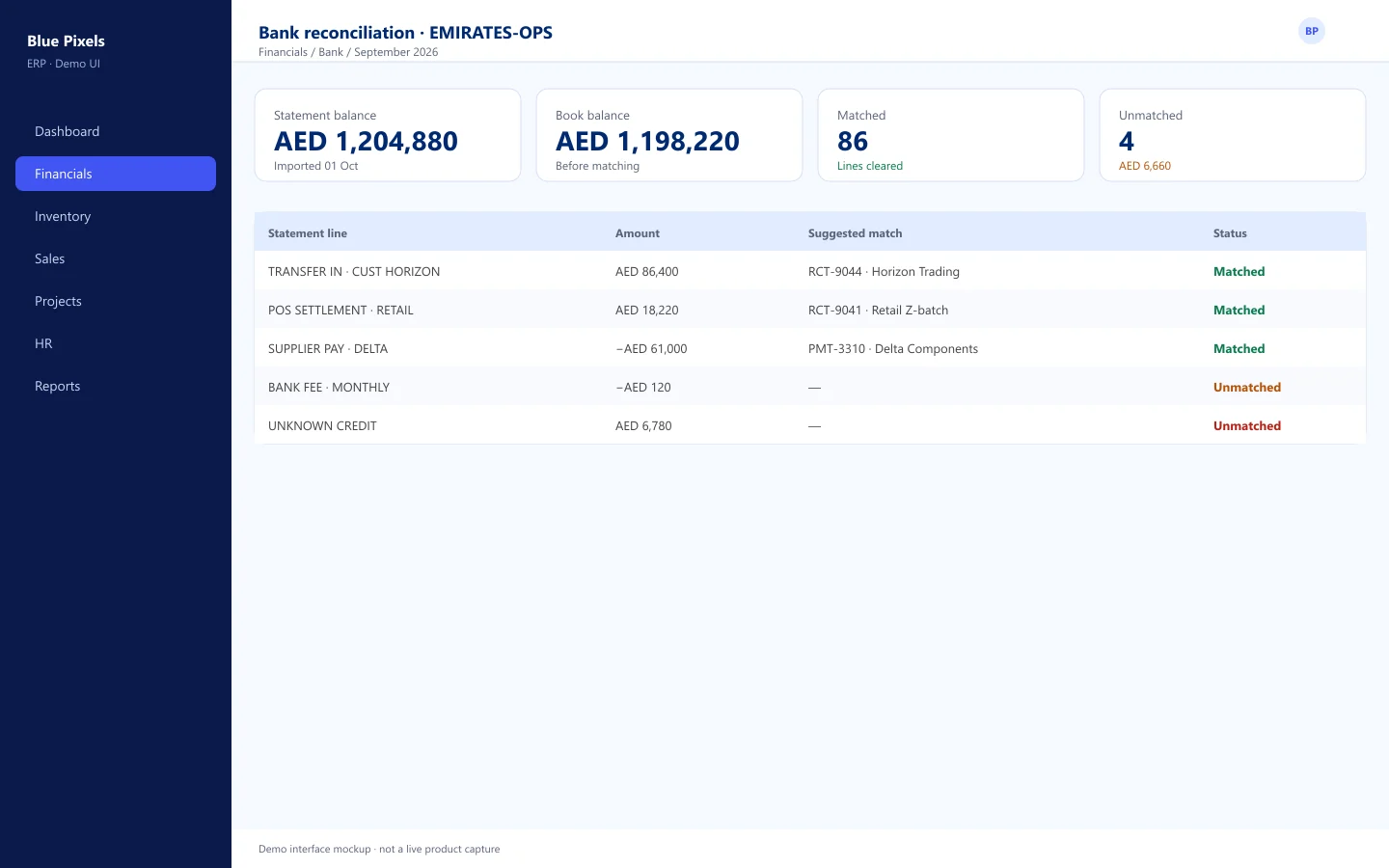Open Reports in the sidebar
The width and height of the screenshot is (1389, 868).
tap(116, 386)
